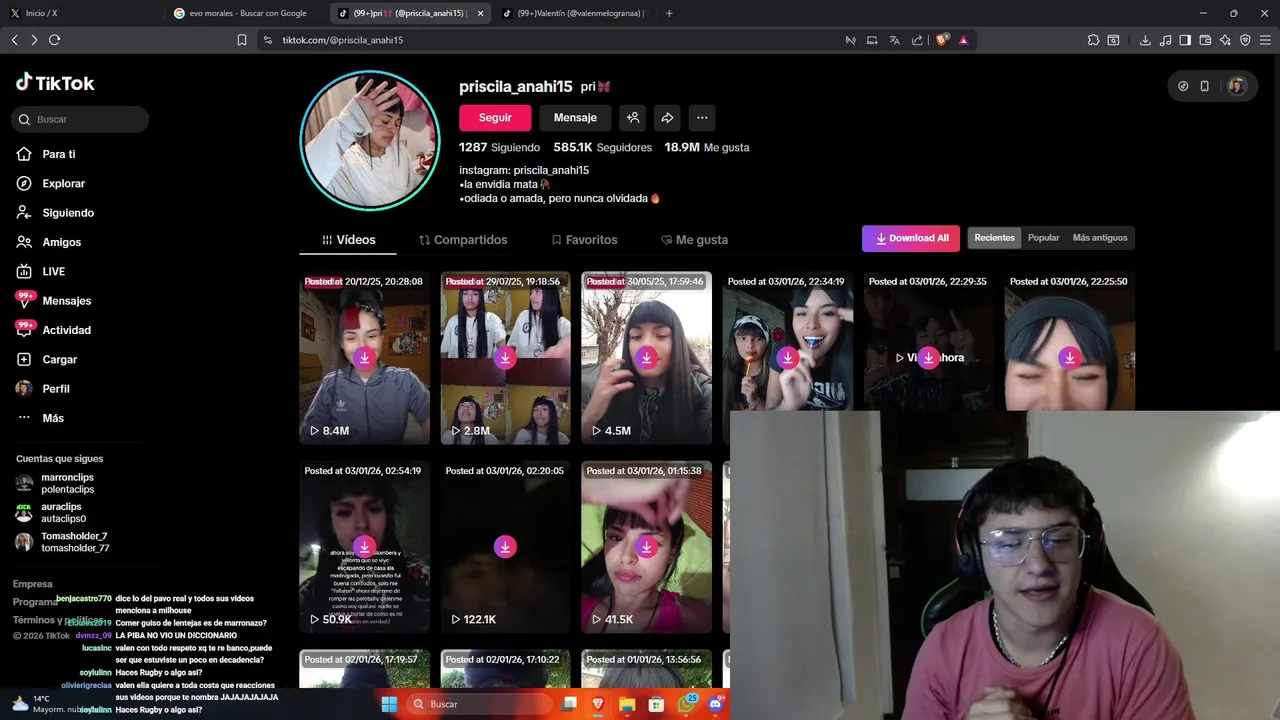1280x720 pixels.
Task: Download the 50.9K views video
Action: point(364,546)
